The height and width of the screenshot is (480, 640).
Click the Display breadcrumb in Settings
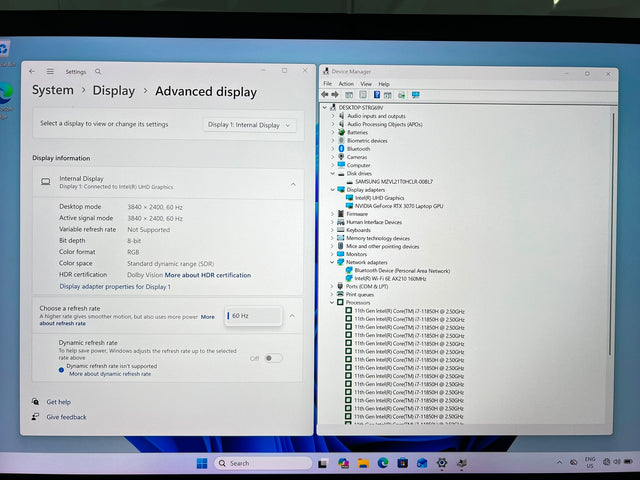[113, 91]
